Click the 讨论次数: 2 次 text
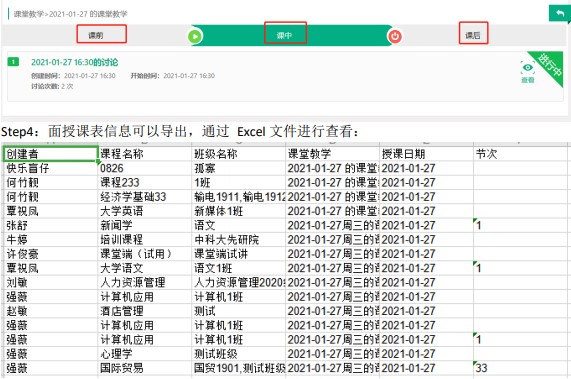 (x=52, y=86)
